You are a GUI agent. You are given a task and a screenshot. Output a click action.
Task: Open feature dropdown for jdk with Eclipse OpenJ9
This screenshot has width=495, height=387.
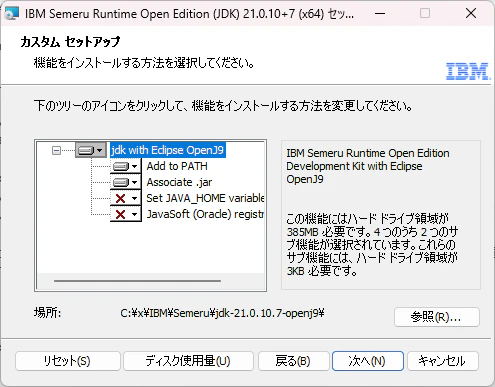(91, 150)
